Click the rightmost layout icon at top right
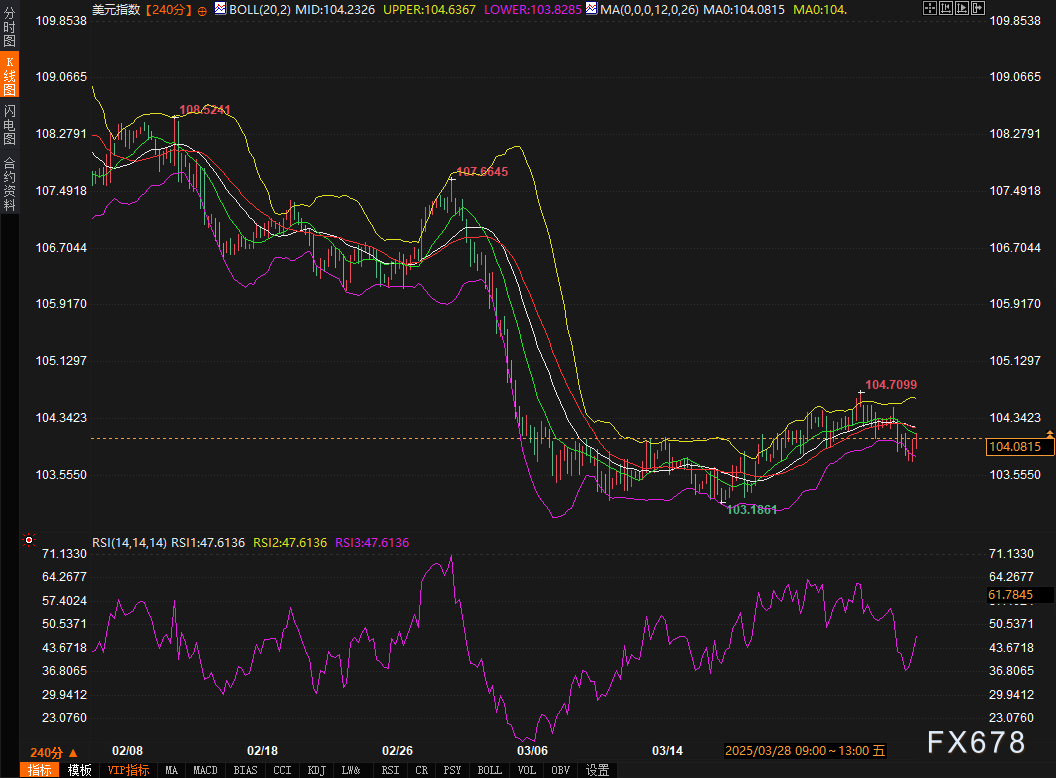 tap(977, 9)
